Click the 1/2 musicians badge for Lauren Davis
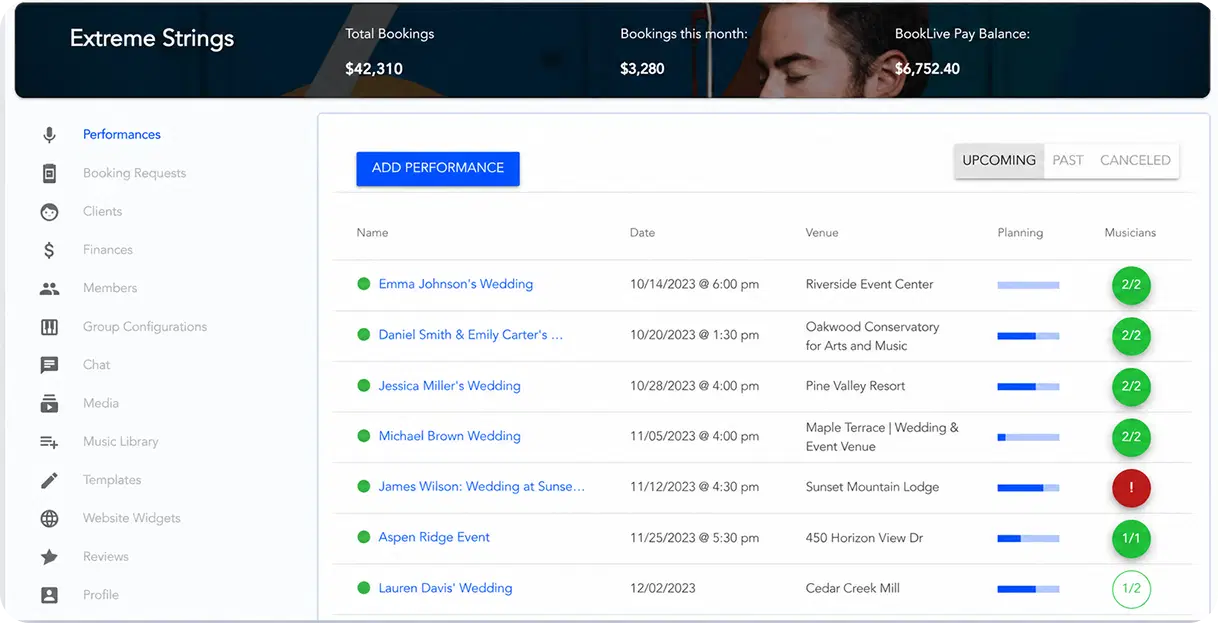 click(x=1131, y=589)
